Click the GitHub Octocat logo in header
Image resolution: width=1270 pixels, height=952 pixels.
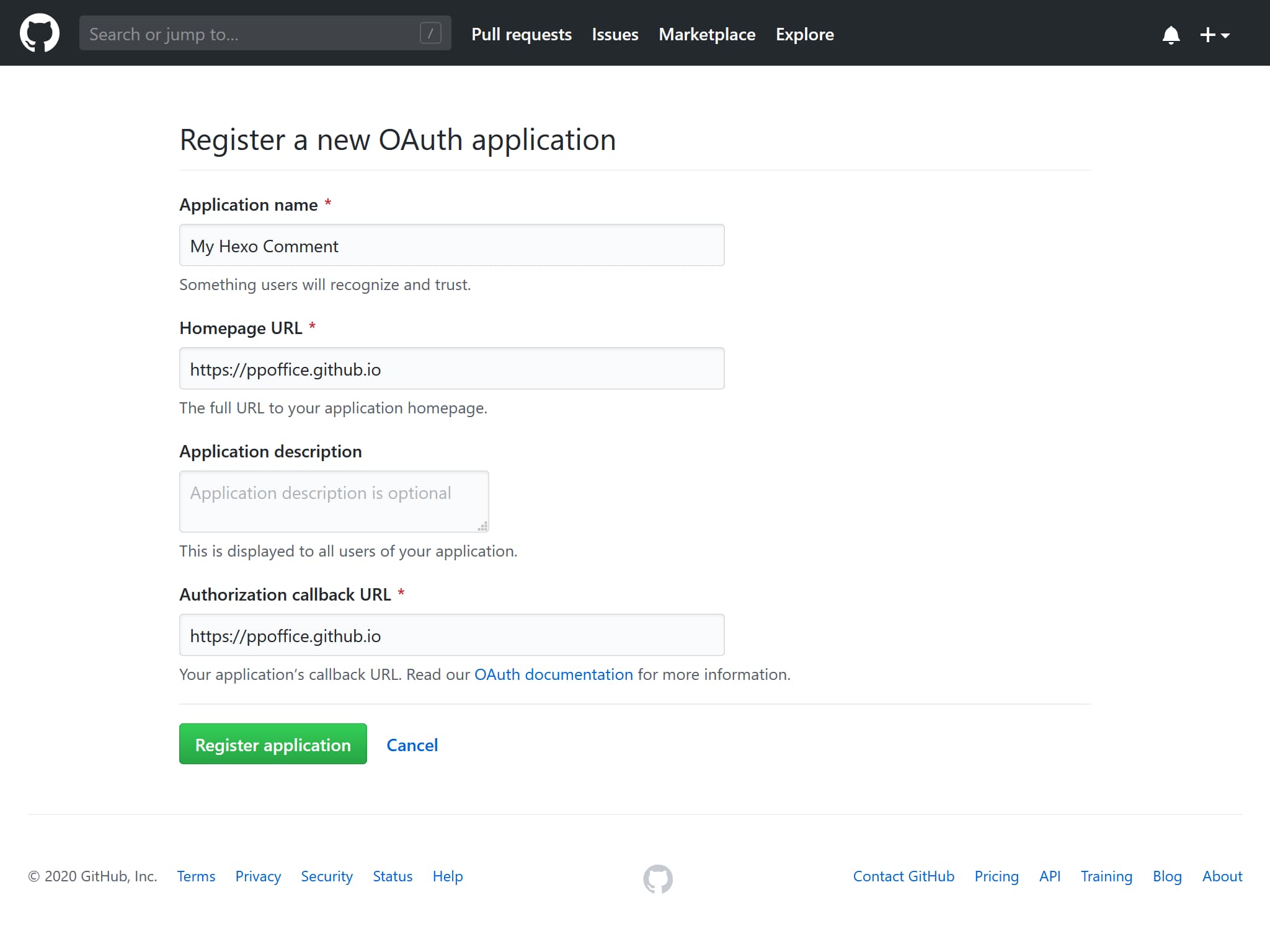pos(40,33)
